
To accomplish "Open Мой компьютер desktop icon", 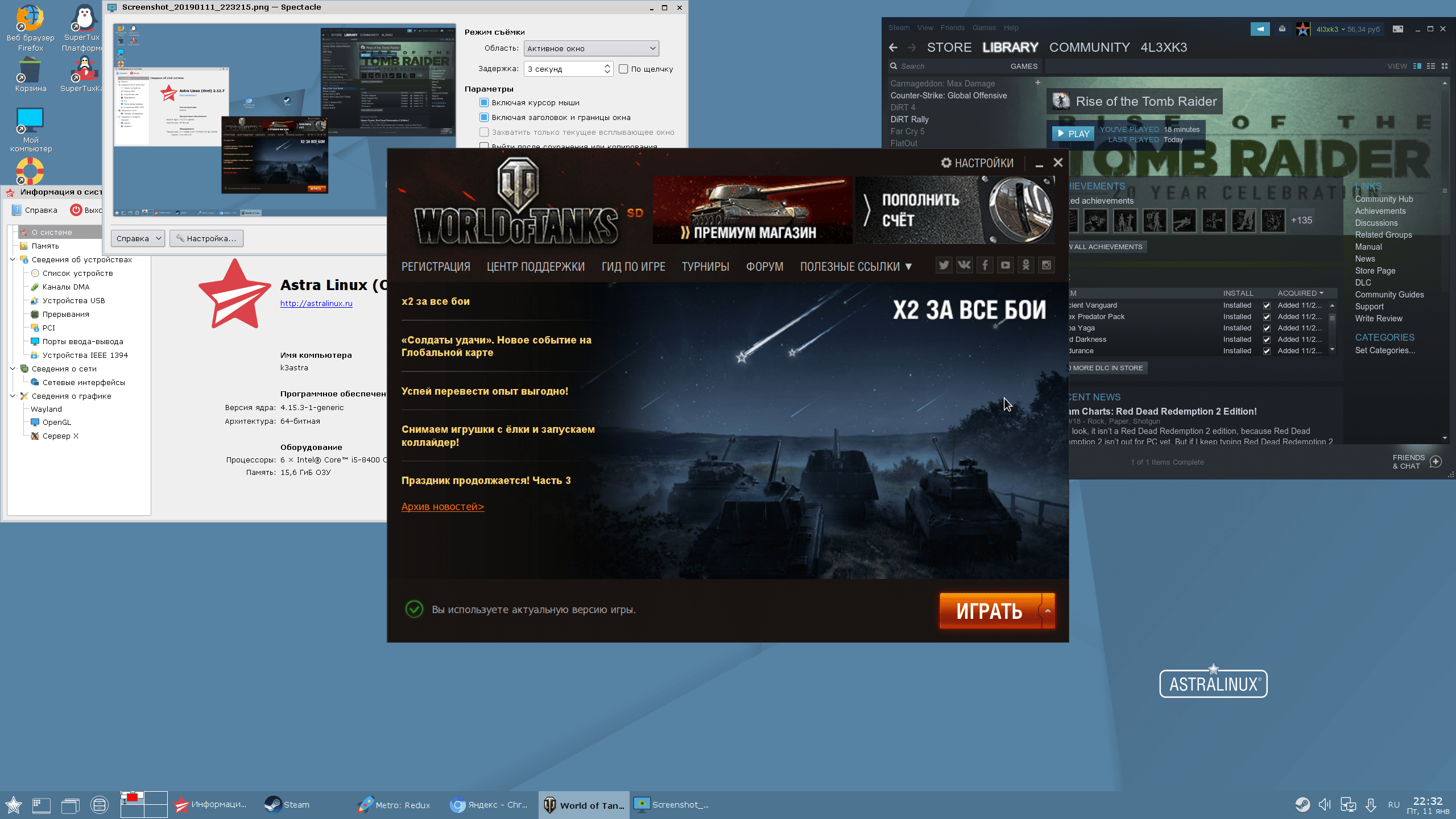I will [30, 130].
